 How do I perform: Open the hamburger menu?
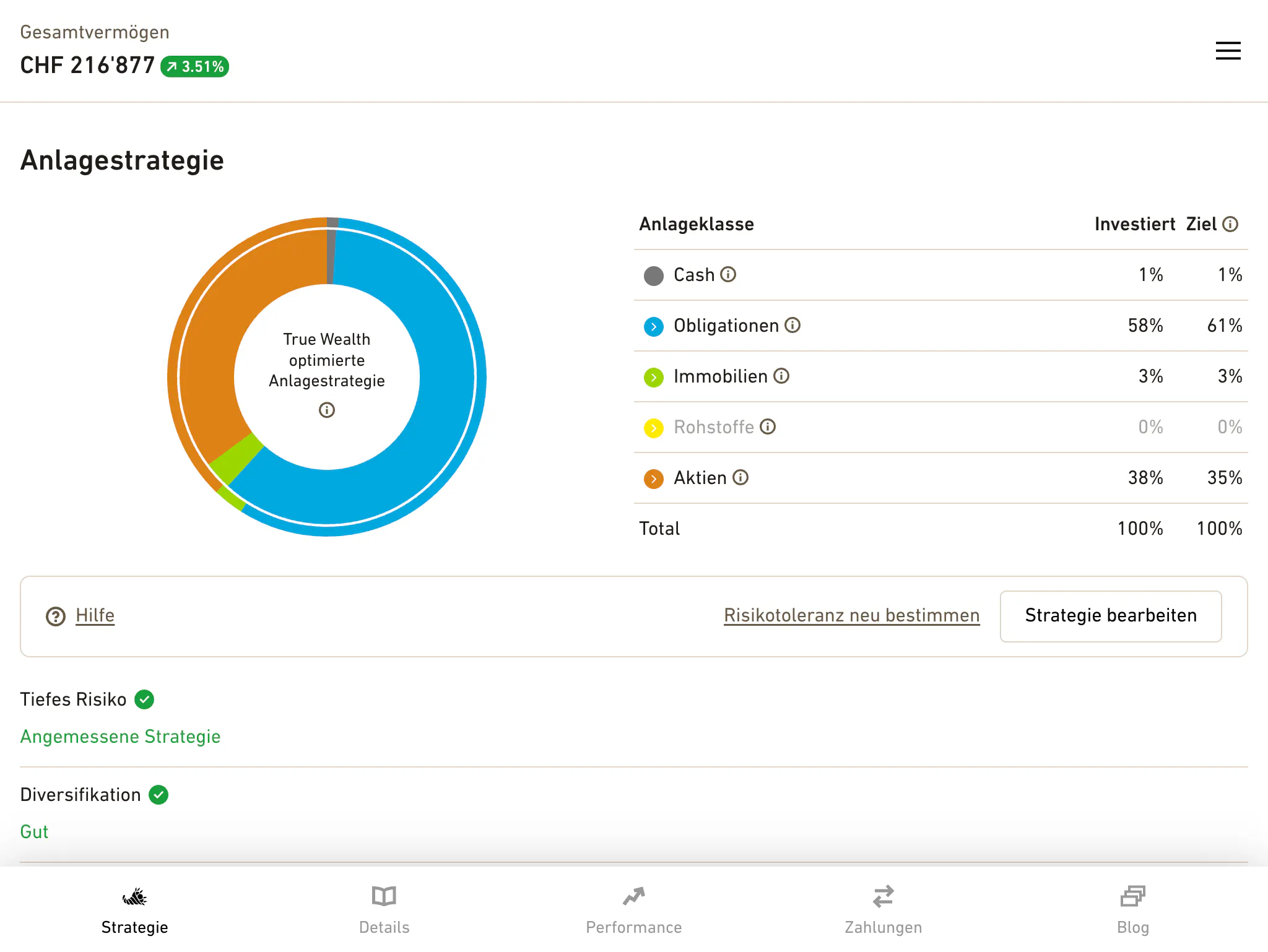point(1228,51)
